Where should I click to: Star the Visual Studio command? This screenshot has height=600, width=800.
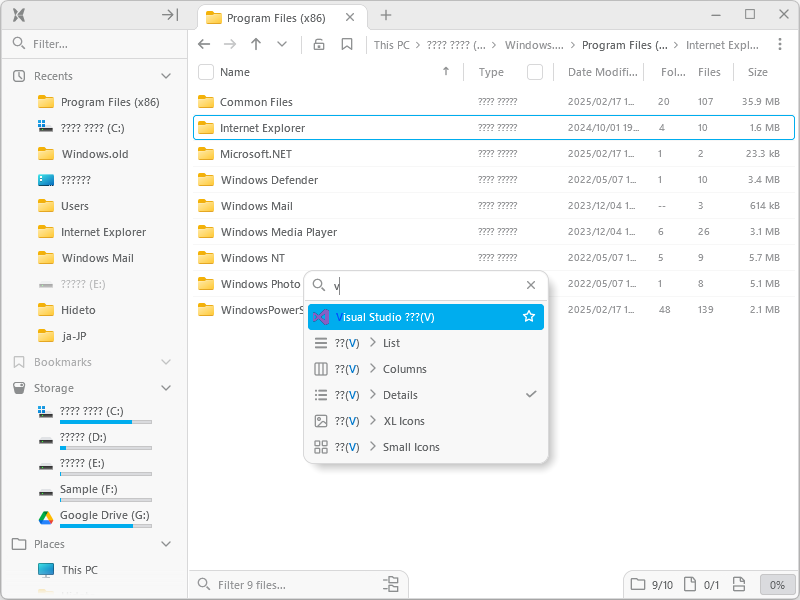click(529, 317)
